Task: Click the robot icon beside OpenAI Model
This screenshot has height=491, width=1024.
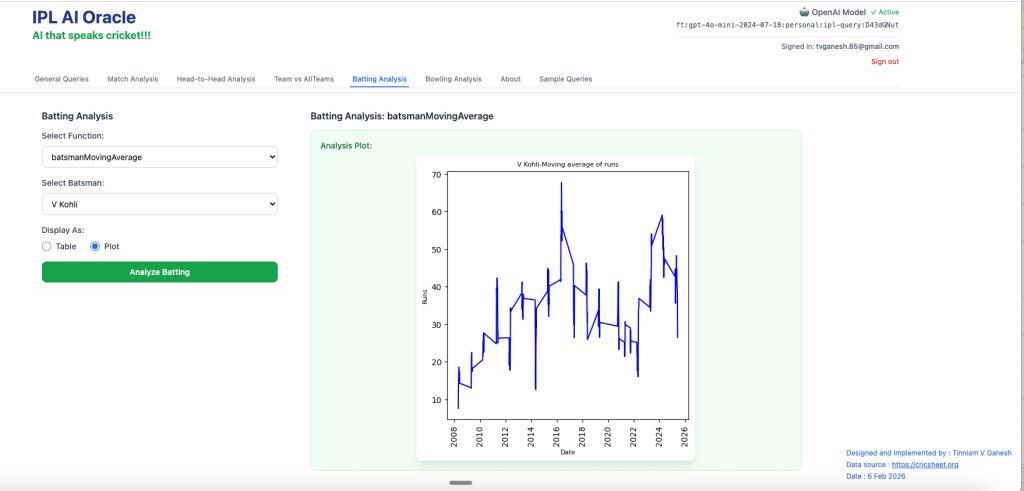Action: (806, 12)
